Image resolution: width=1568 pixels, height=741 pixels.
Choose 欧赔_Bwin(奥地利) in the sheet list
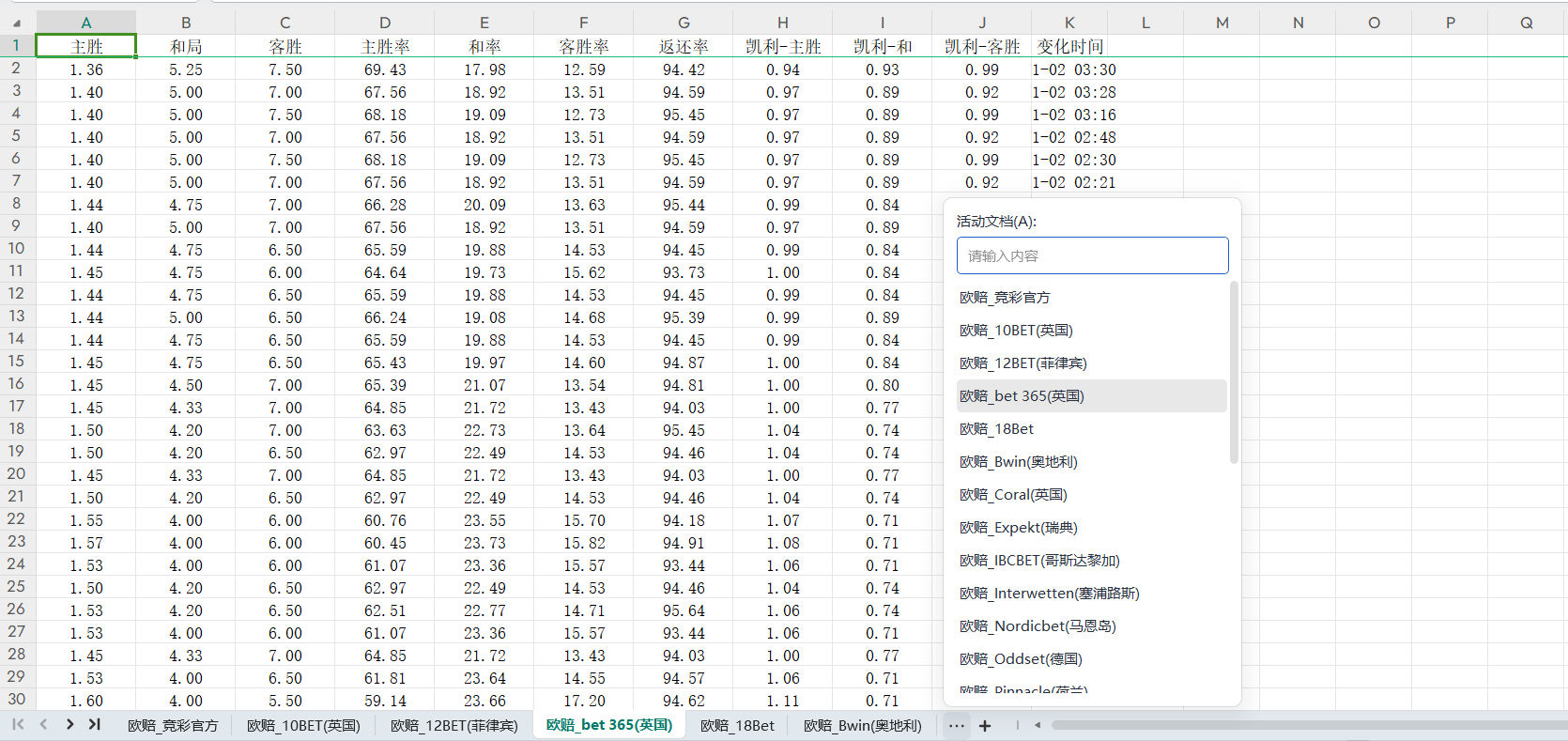pos(1091,461)
